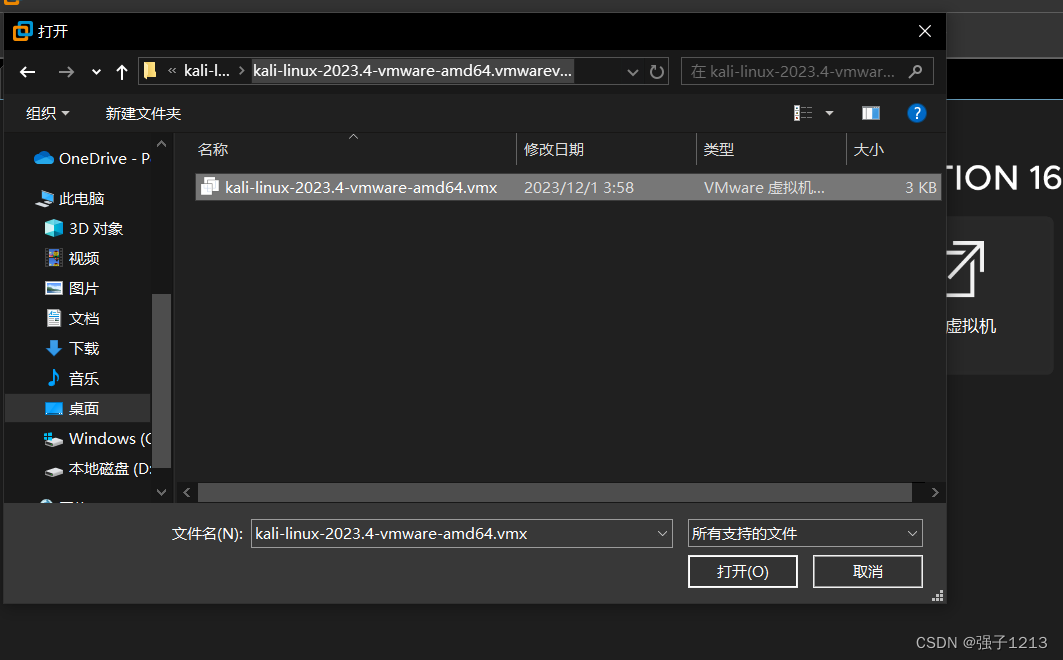This screenshot has width=1063, height=660.
Task: Toggle the preview pane icon
Action: pyautogui.click(x=870, y=113)
